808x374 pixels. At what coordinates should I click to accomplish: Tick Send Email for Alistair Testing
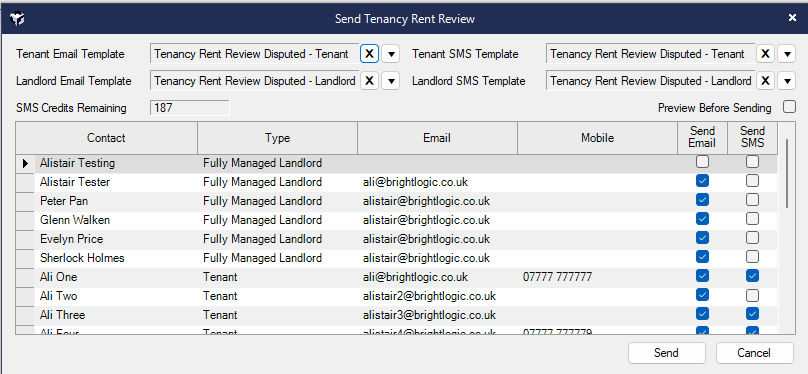point(702,162)
